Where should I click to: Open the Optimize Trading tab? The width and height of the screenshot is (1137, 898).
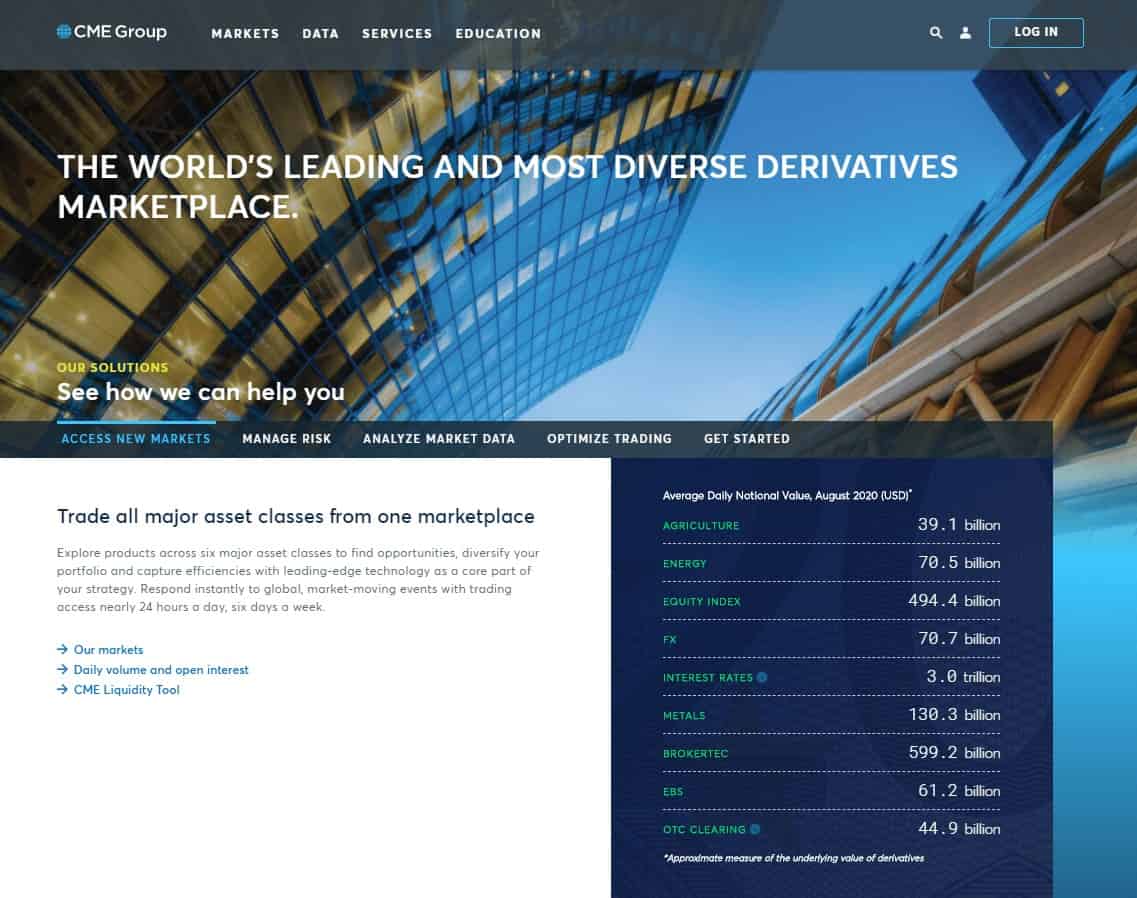[x=609, y=439]
